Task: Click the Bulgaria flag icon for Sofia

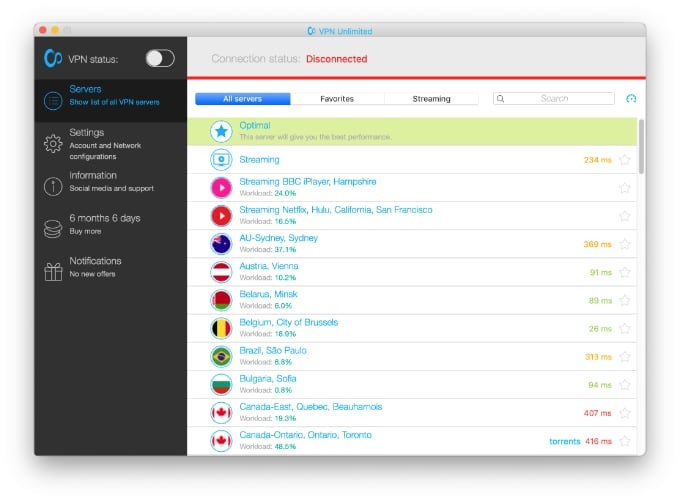Action: pyautogui.click(x=221, y=385)
